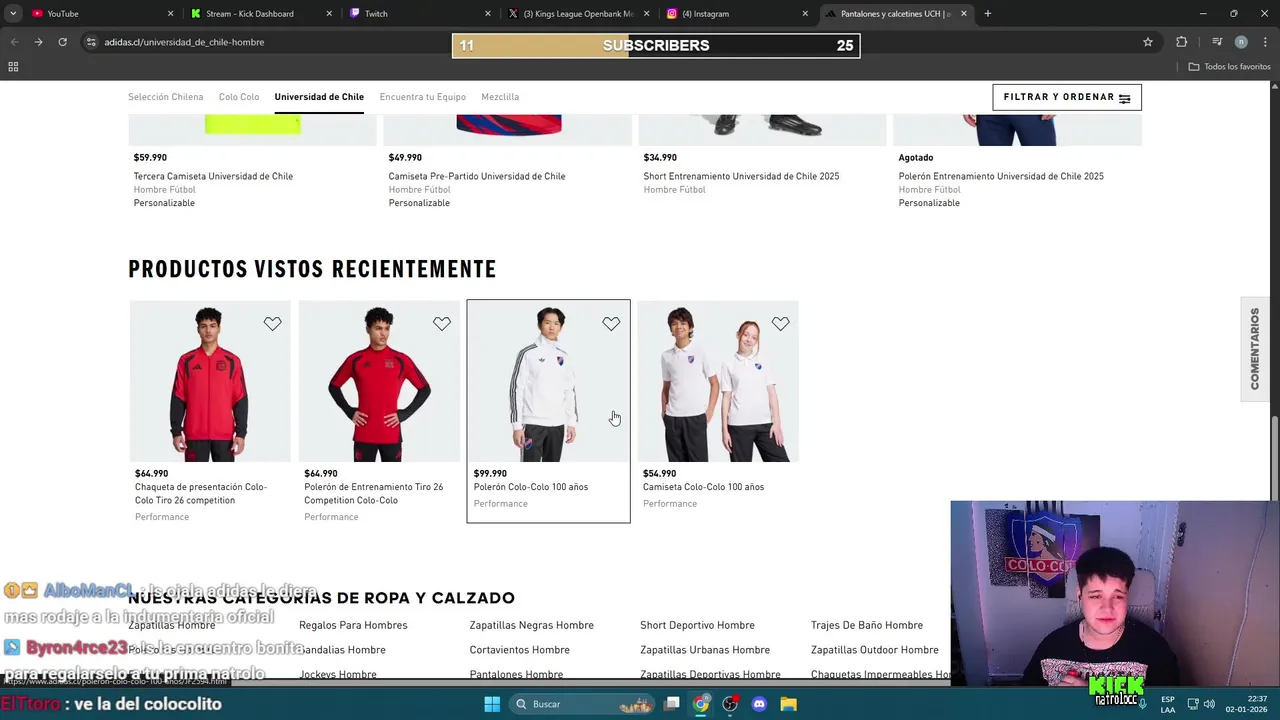Go back to previous page
The image size is (1280, 720).
14,42
